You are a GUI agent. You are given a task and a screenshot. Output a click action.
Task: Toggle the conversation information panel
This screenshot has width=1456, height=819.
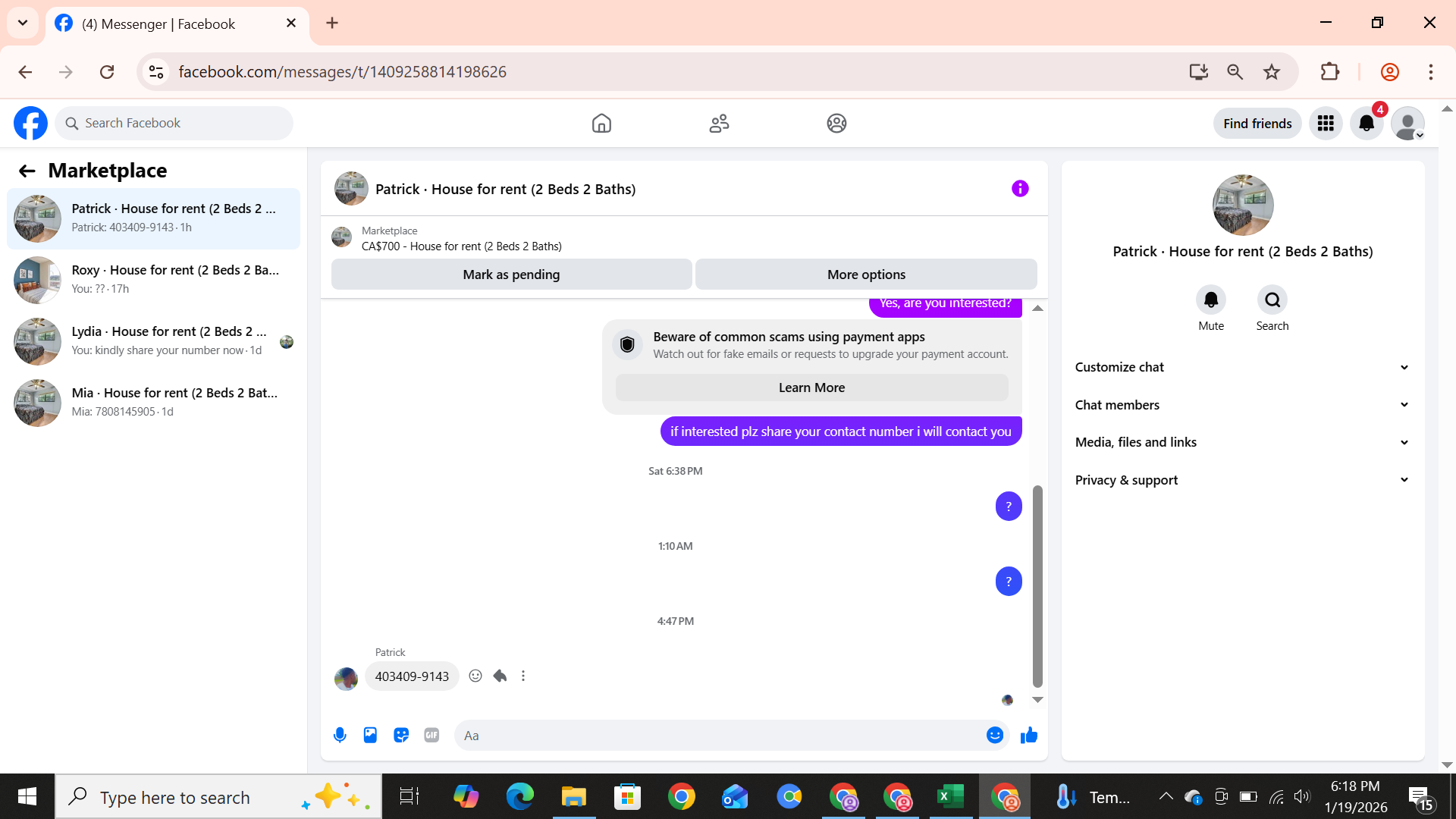pos(1020,189)
